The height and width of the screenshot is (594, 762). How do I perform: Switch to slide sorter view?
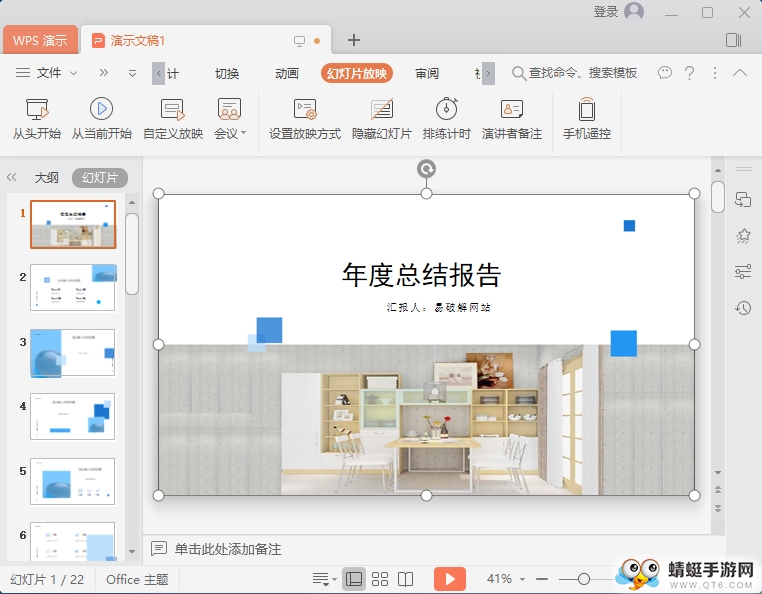pos(380,579)
